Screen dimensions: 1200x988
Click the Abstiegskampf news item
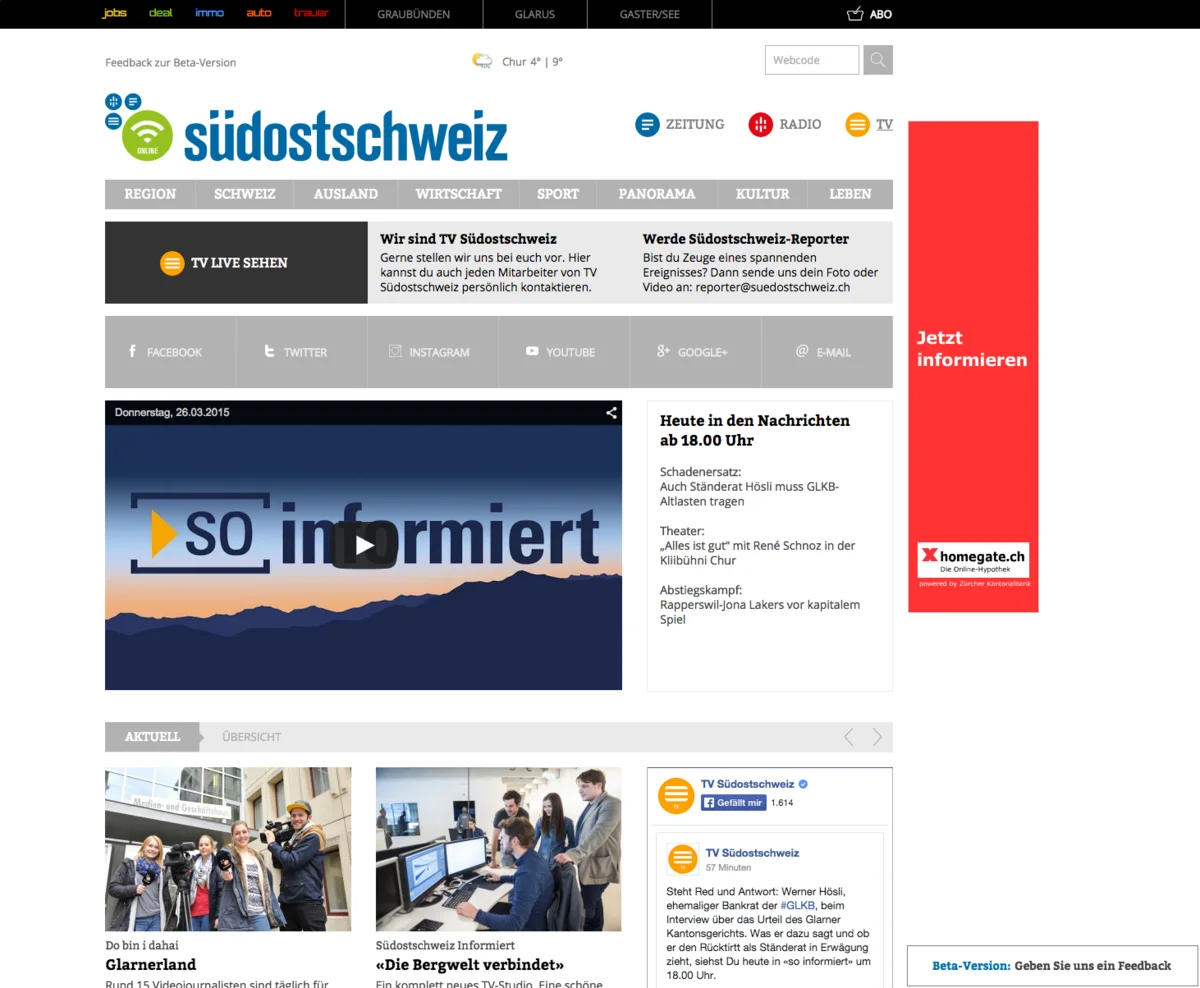coord(760,605)
